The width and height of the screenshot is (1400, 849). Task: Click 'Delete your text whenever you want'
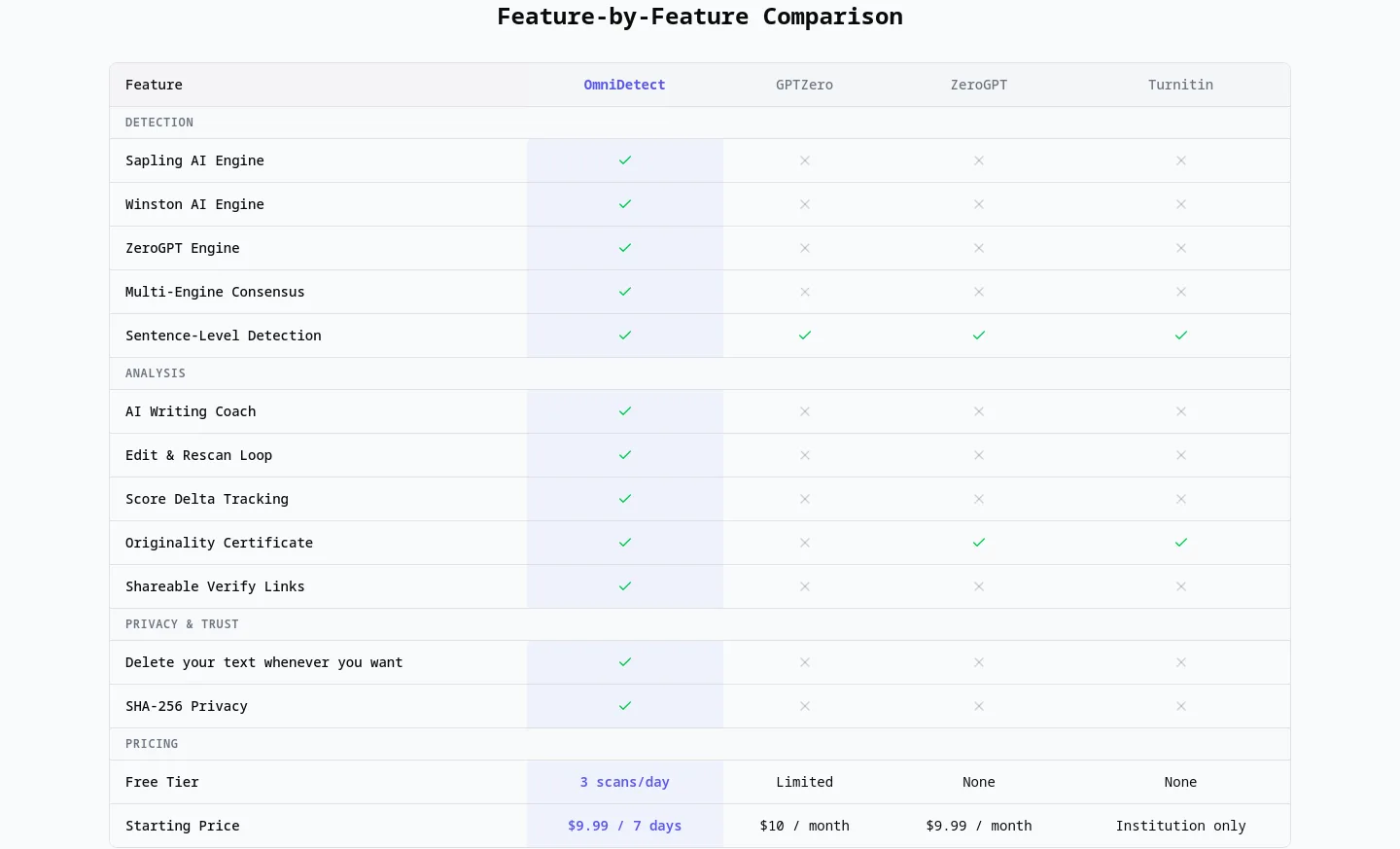264,662
